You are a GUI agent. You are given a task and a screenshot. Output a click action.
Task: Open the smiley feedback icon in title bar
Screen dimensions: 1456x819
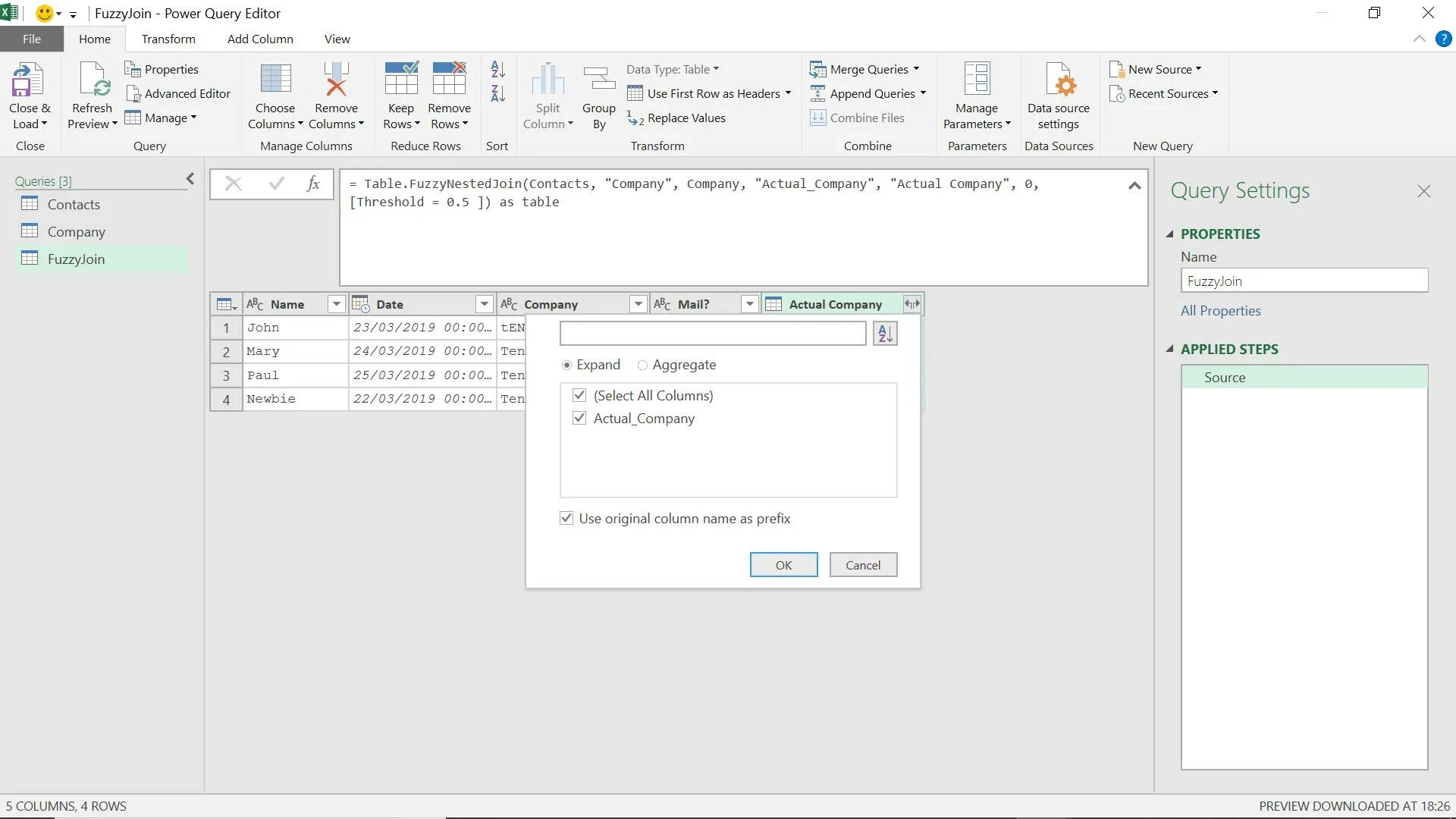click(x=45, y=13)
